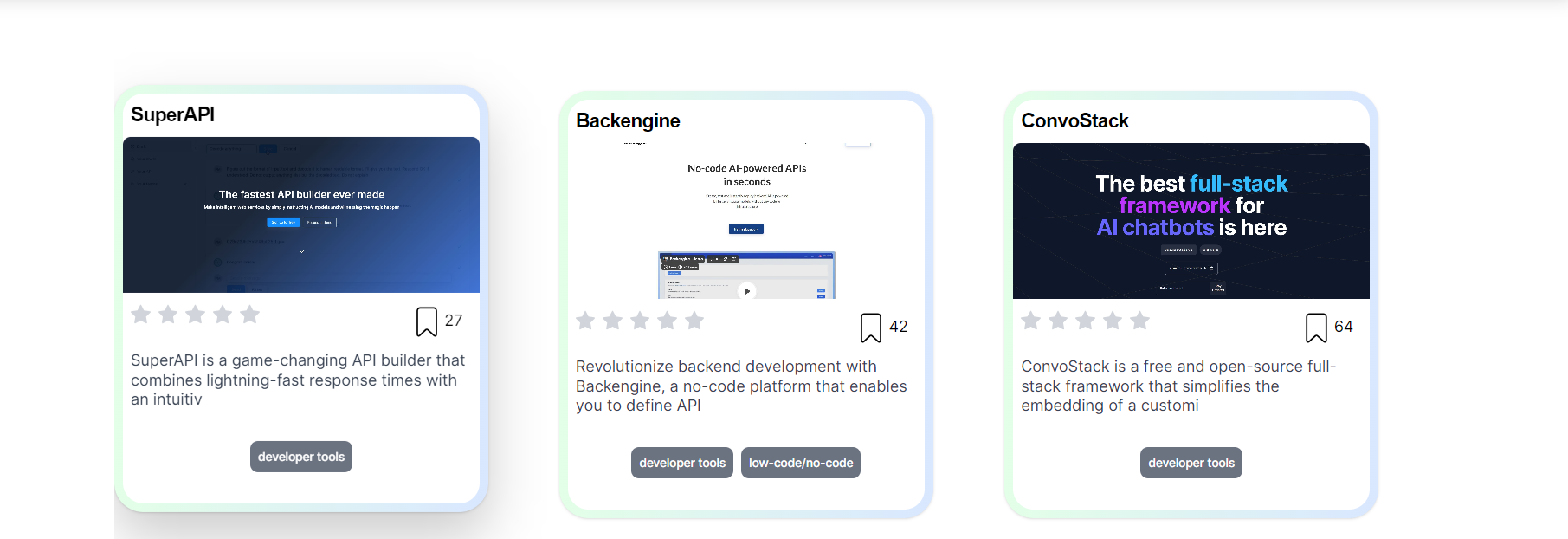Select the low-code/no-code tag on Backengine
This screenshot has width=1568, height=539.
point(801,463)
